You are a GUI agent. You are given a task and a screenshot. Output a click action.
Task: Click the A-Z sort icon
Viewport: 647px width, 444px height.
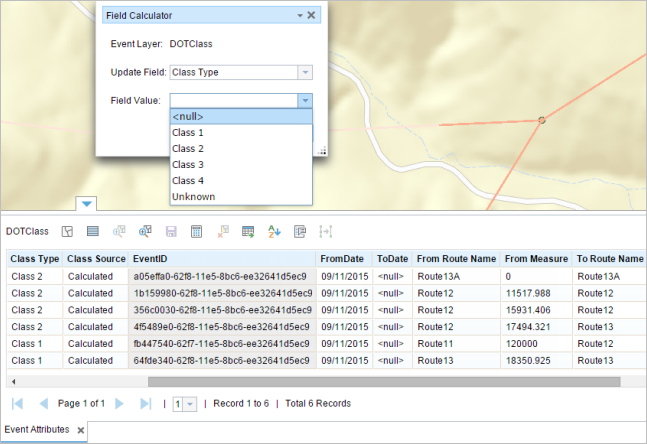[x=274, y=231]
